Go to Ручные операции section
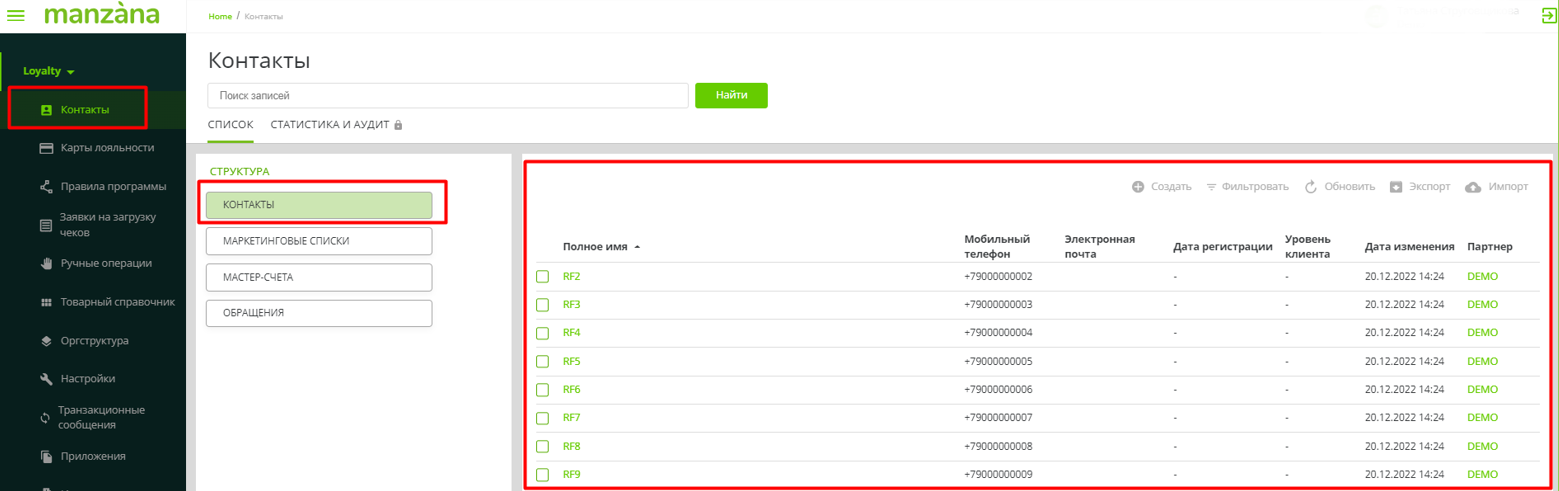The height and width of the screenshot is (491, 1559). 106,264
